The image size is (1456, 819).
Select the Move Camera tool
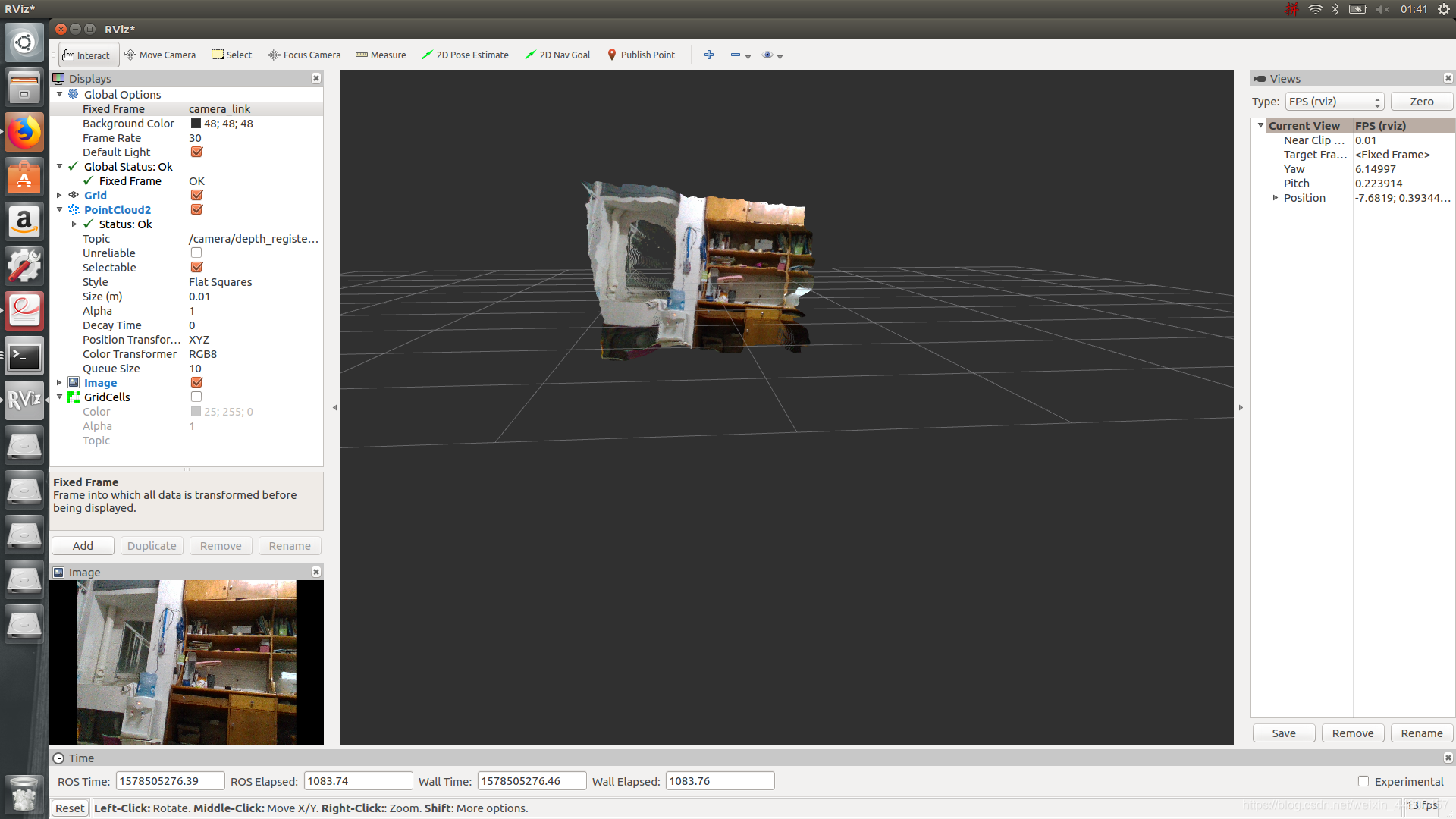point(160,55)
